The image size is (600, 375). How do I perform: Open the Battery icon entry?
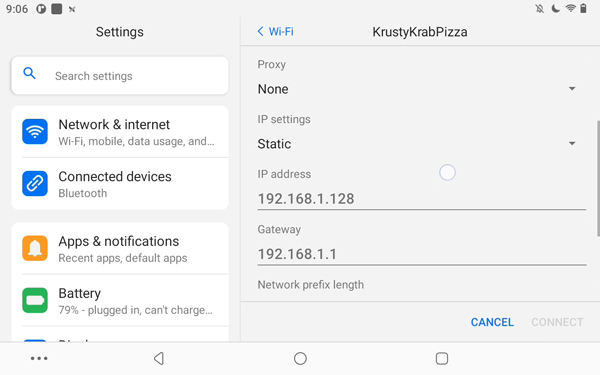35,300
